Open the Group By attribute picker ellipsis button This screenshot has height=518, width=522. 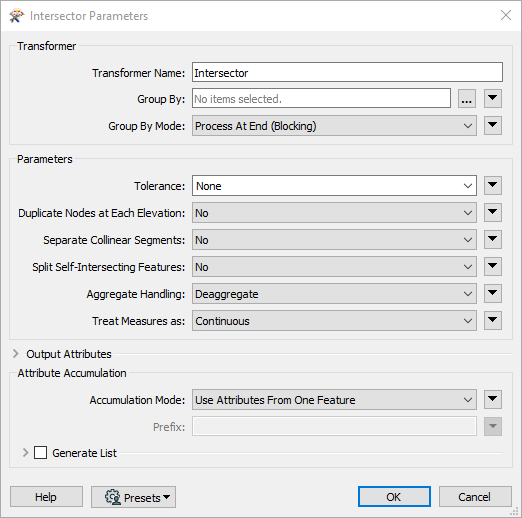tap(466, 99)
